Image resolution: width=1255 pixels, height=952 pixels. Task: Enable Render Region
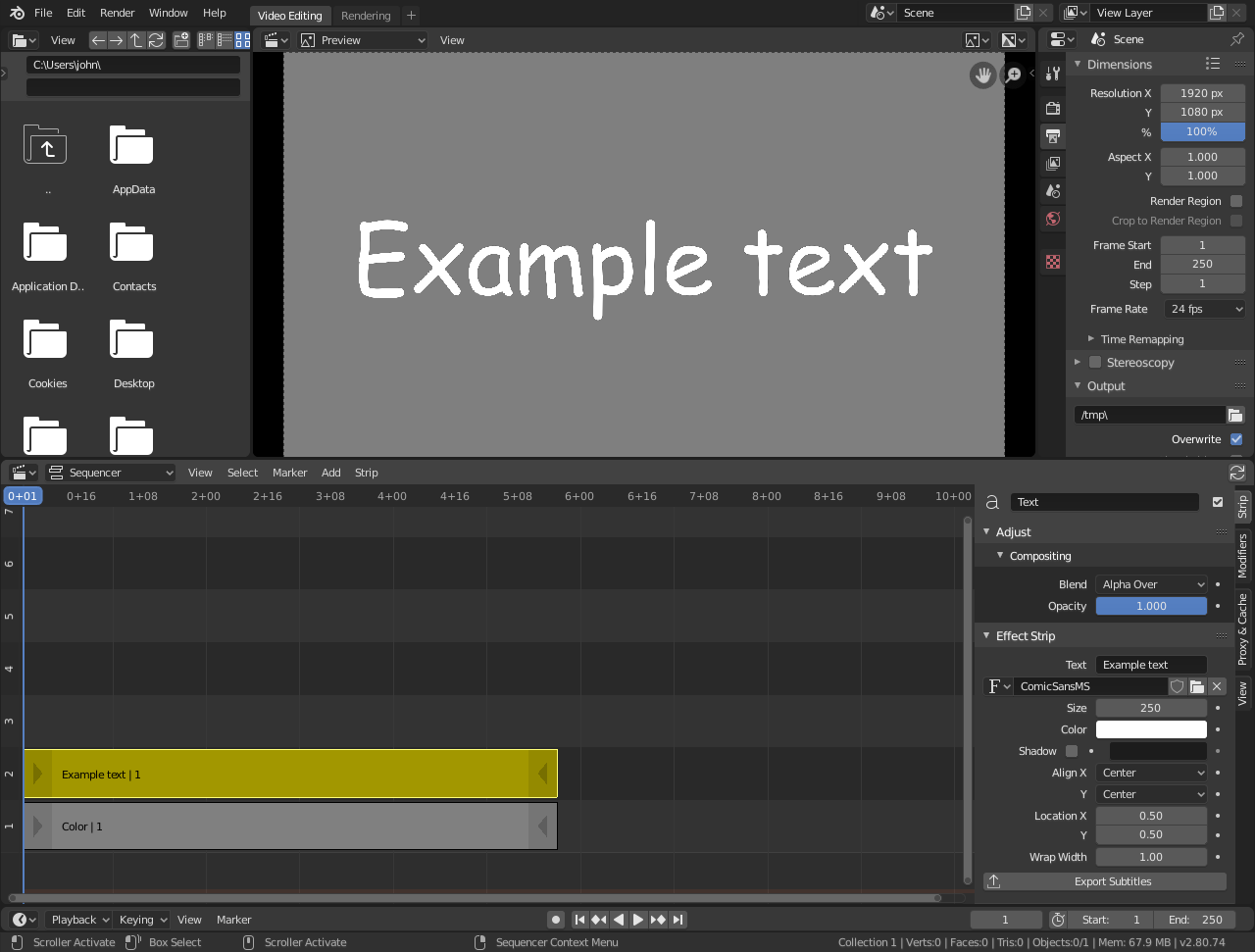1236,200
